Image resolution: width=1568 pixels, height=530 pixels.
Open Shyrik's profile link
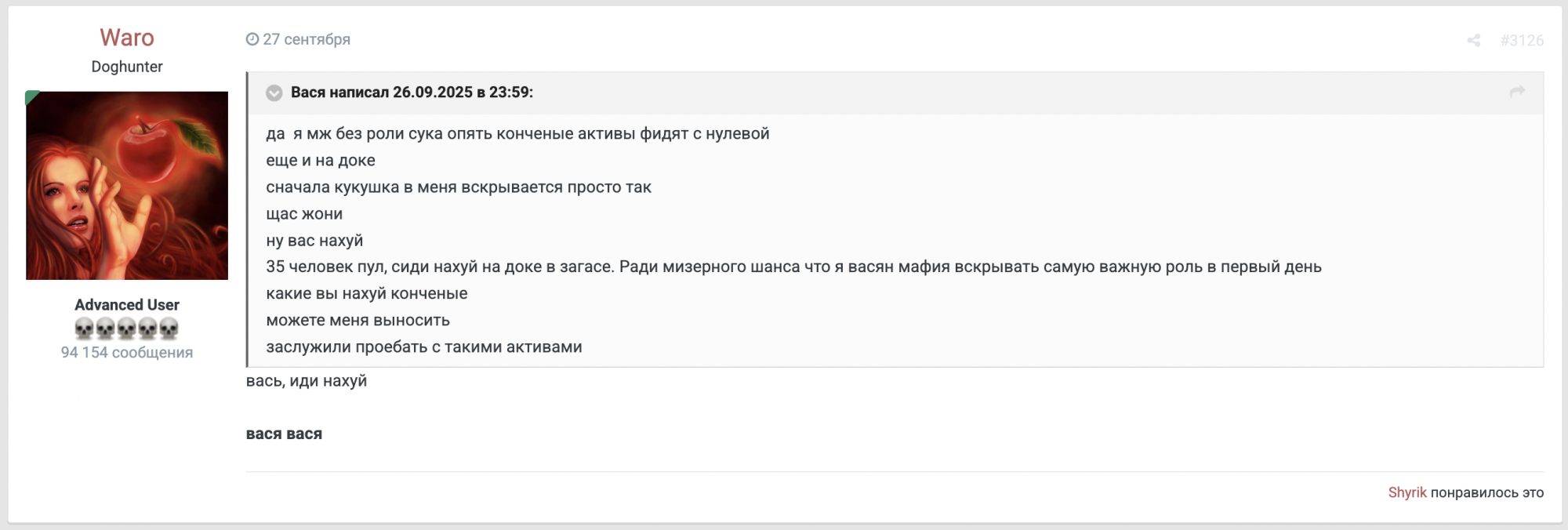[x=1406, y=492]
